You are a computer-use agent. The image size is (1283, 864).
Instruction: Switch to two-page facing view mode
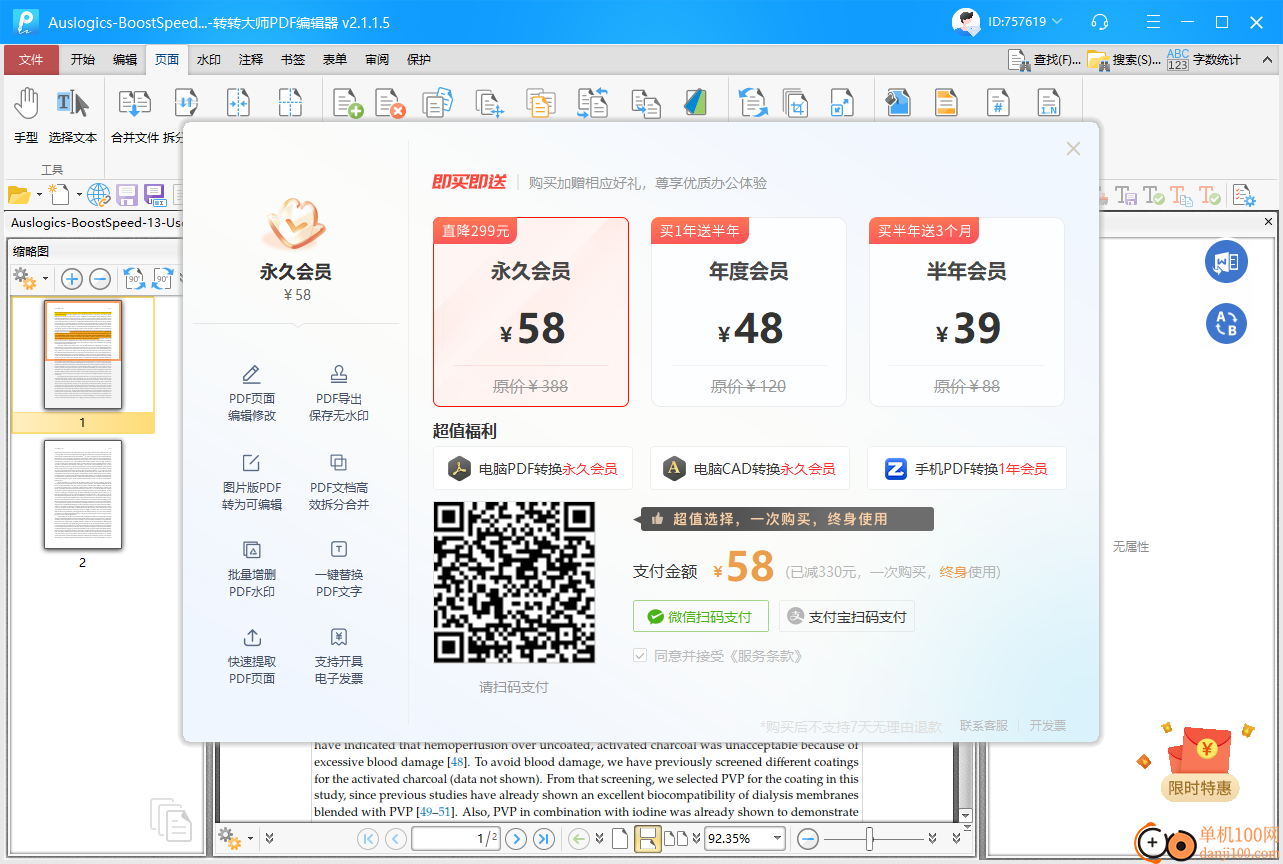point(676,839)
